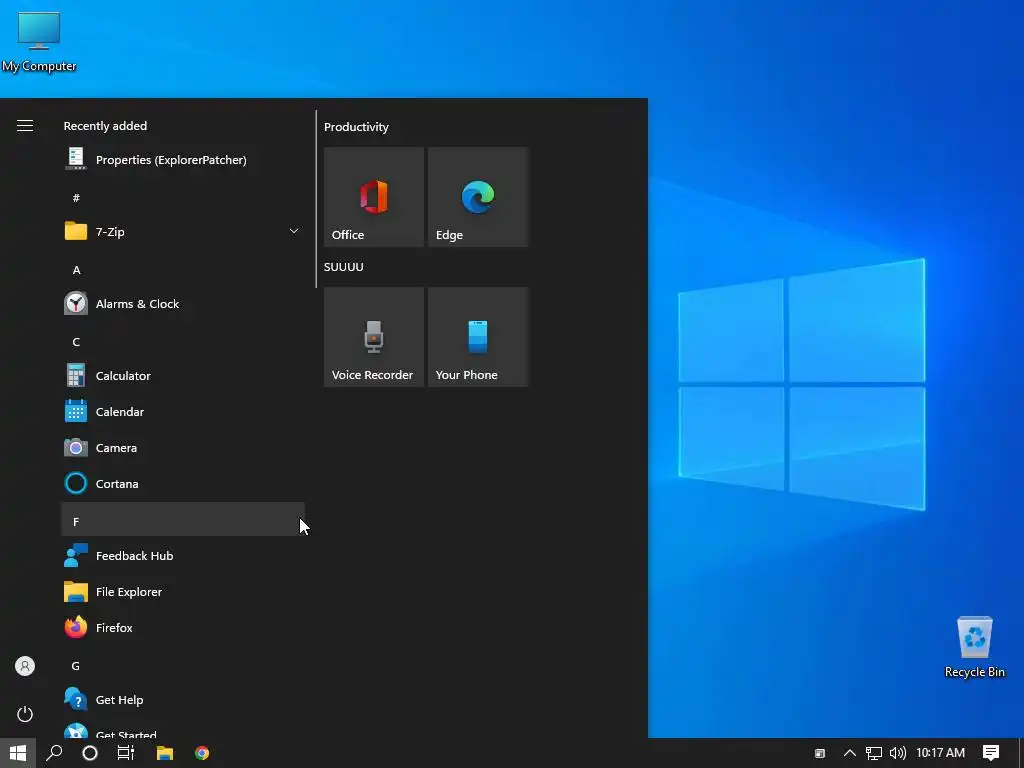Image resolution: width=1024 pixels, height=768 pixels.
Task: Click the Office tile
Action: 374,197
